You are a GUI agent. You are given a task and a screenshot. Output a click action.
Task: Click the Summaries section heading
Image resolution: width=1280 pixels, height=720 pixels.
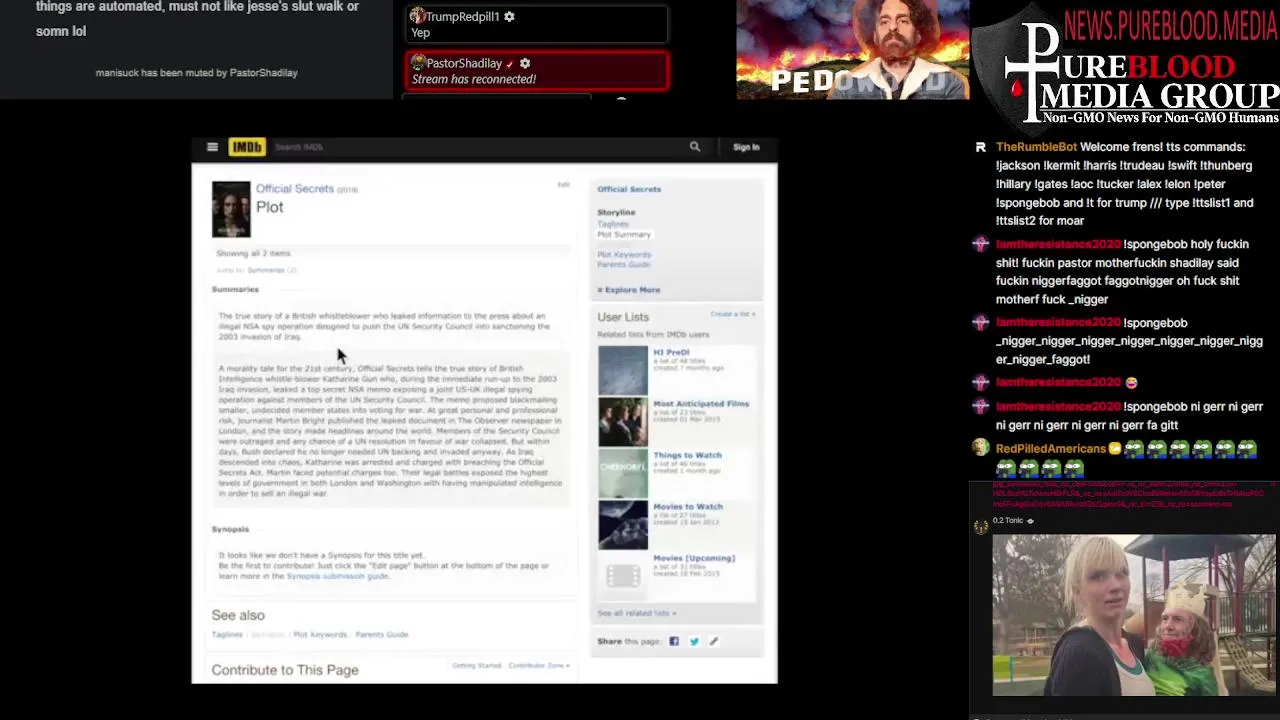click(x=235, y=289)
